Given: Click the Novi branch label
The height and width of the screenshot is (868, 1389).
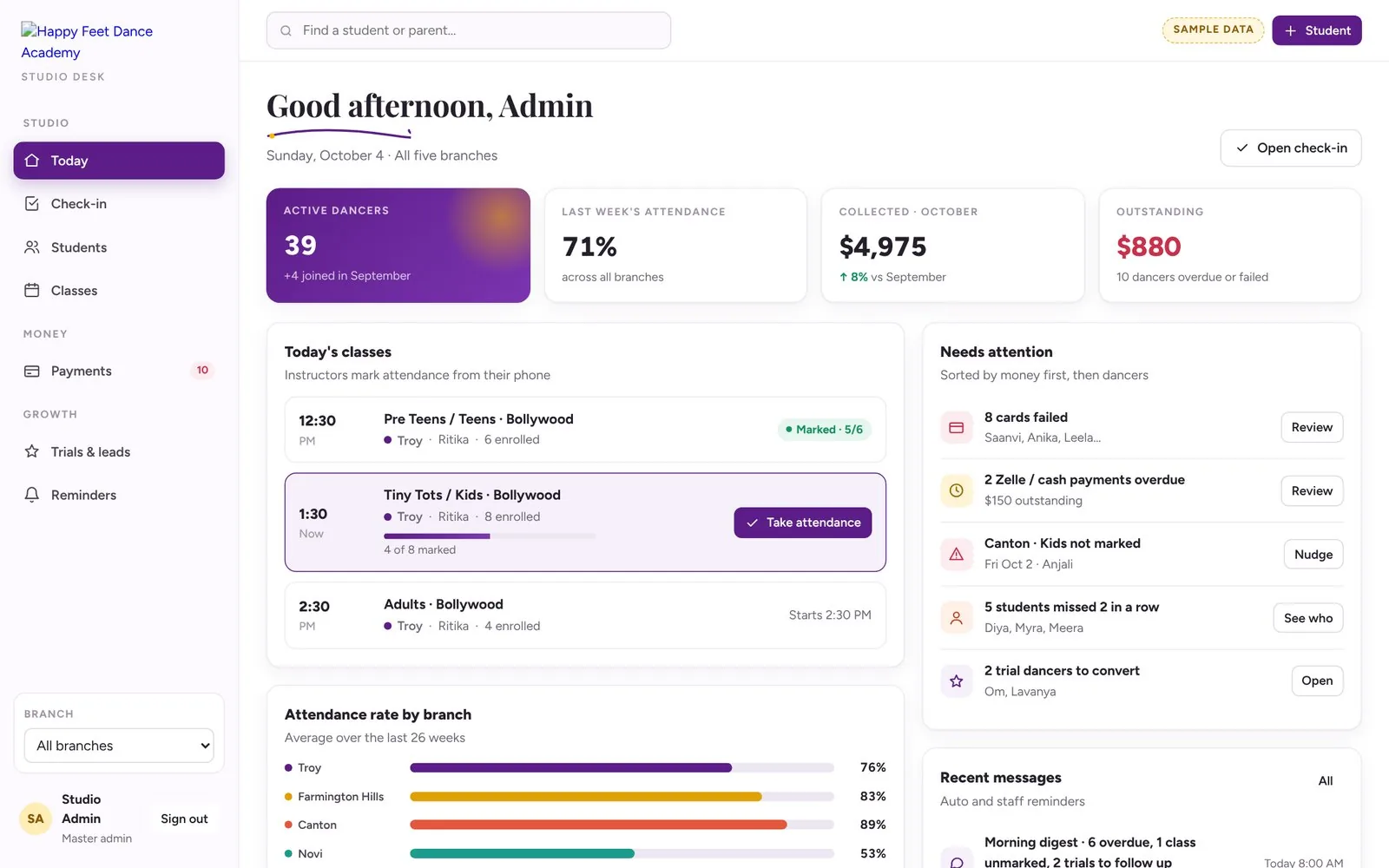Looking at the screenshot, I should 310,854.
